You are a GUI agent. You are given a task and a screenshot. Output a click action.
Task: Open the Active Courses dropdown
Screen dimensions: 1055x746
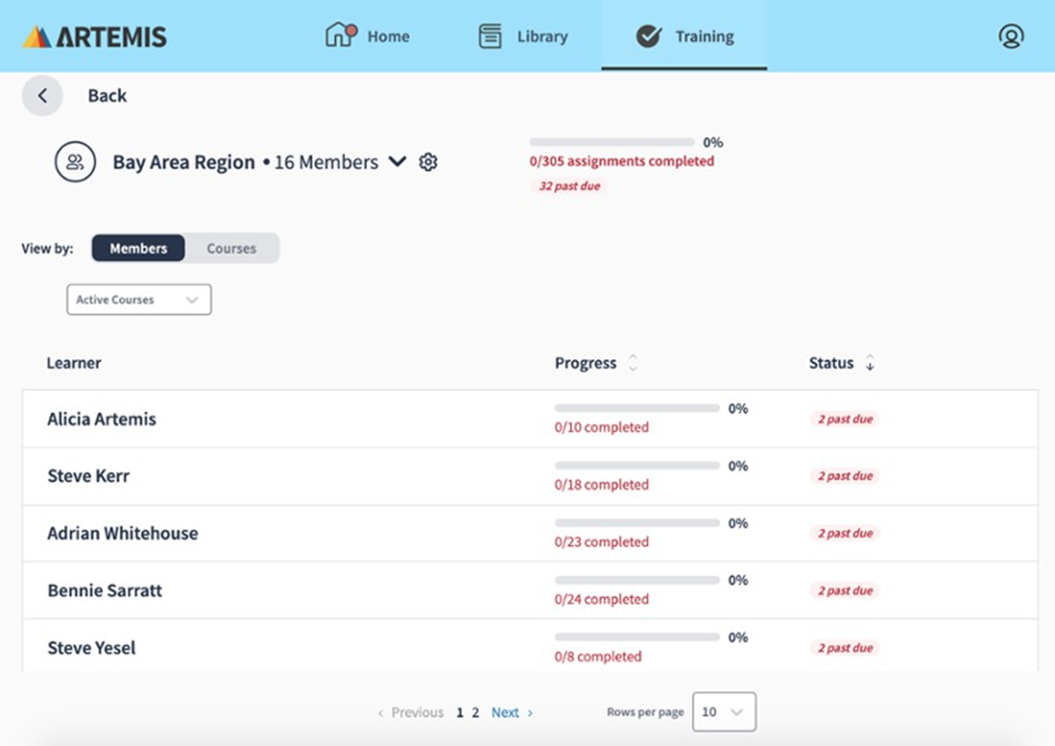click(x=139, y=300)
